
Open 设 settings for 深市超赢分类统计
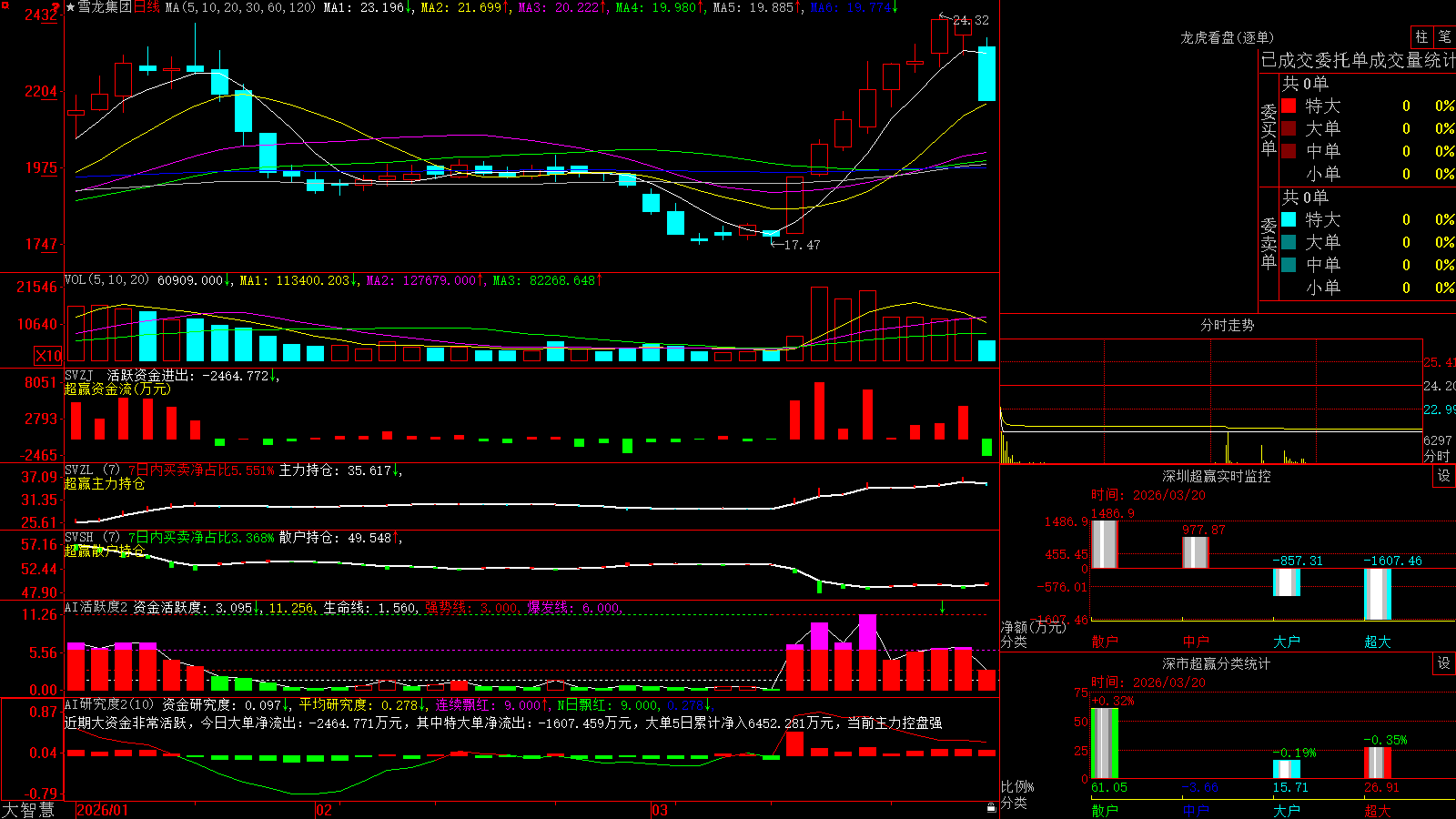coord(1444,663)
